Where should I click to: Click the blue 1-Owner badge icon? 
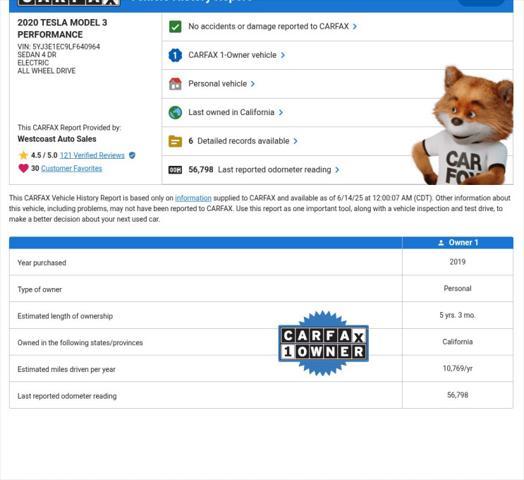[175, 55]
